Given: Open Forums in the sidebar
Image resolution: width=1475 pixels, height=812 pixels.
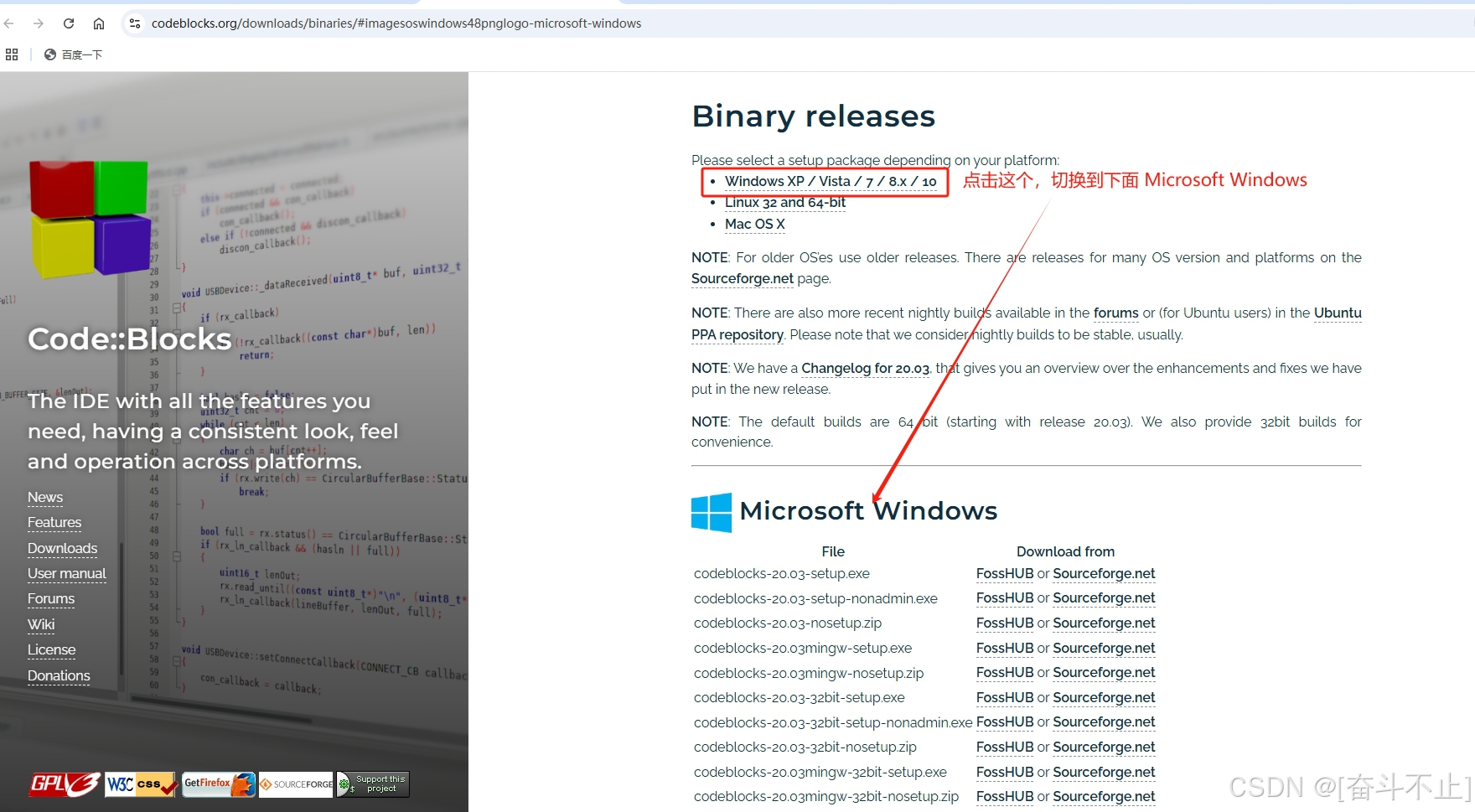Looking at the screenshot, I should pos(51,599).
